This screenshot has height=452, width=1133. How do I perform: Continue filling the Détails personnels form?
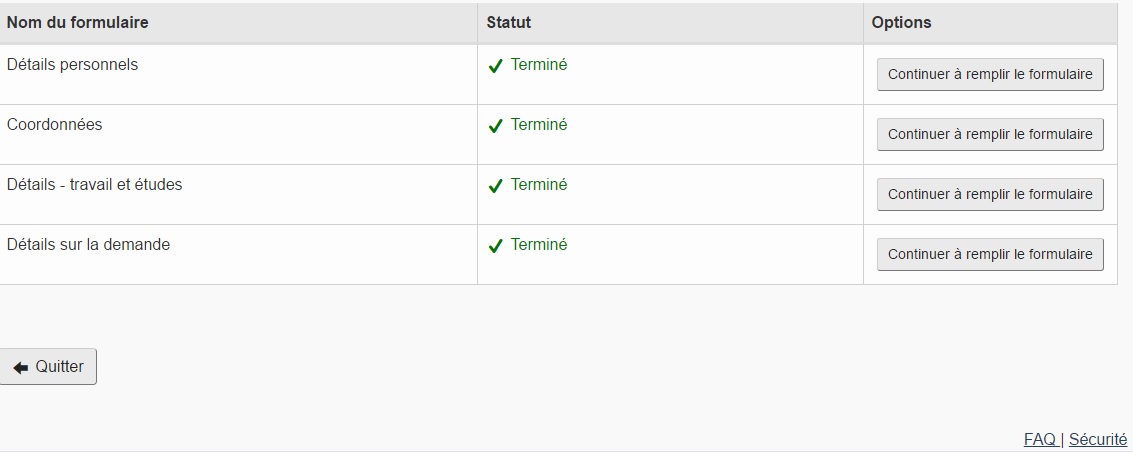[x=990, y=74]
